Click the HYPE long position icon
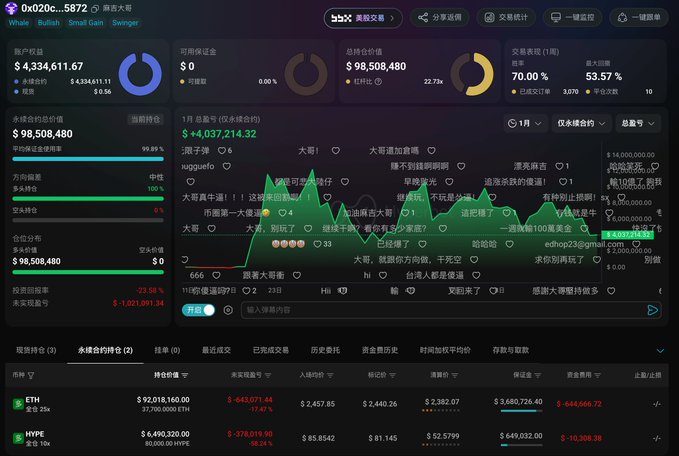679x456 pixels. pyautogui.click(x=18, y=438)
